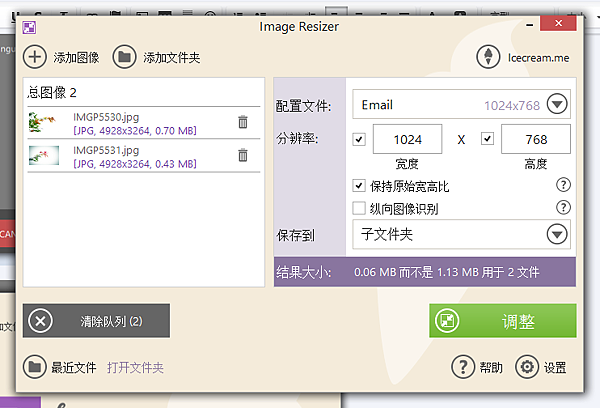The height and width of the screenshot is (408, 600).
Task: Click the Image Resizer app icon in title bar
Action: [29, 28]
